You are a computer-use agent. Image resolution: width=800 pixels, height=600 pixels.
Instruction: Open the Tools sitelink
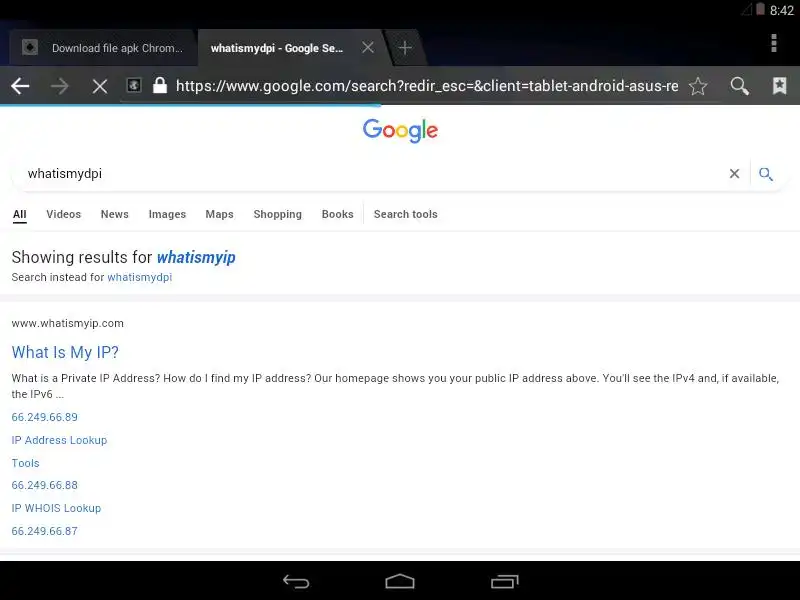26,463
